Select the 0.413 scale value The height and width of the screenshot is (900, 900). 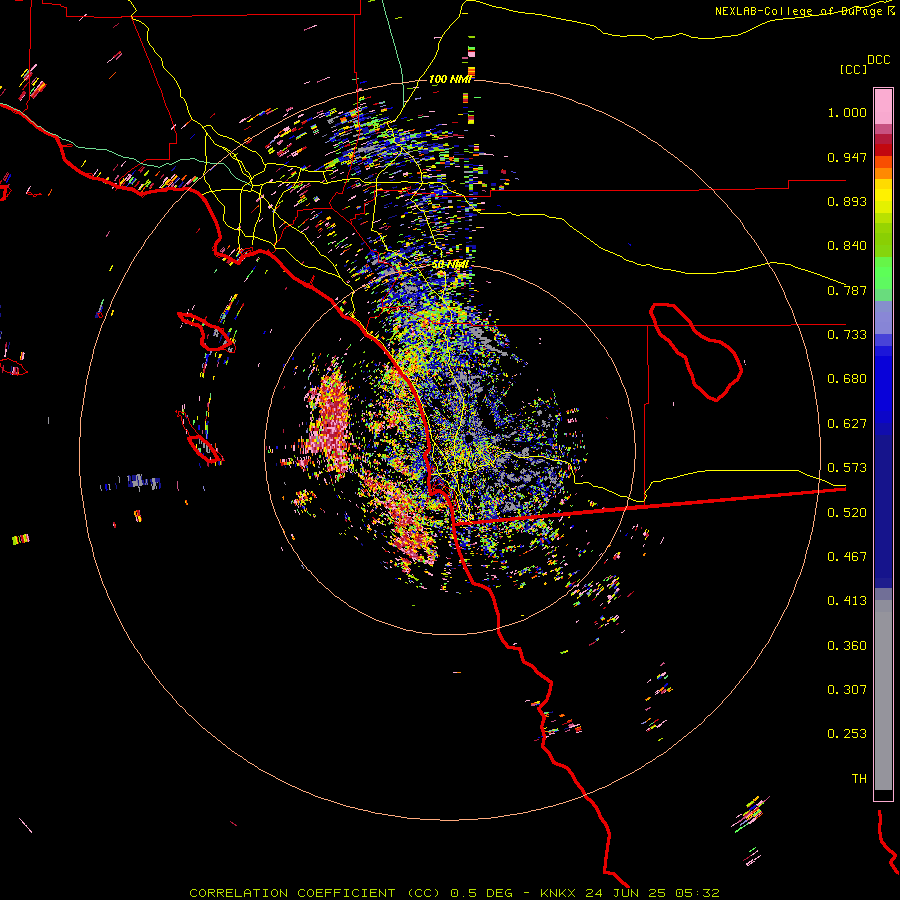[x=847, y=601]
